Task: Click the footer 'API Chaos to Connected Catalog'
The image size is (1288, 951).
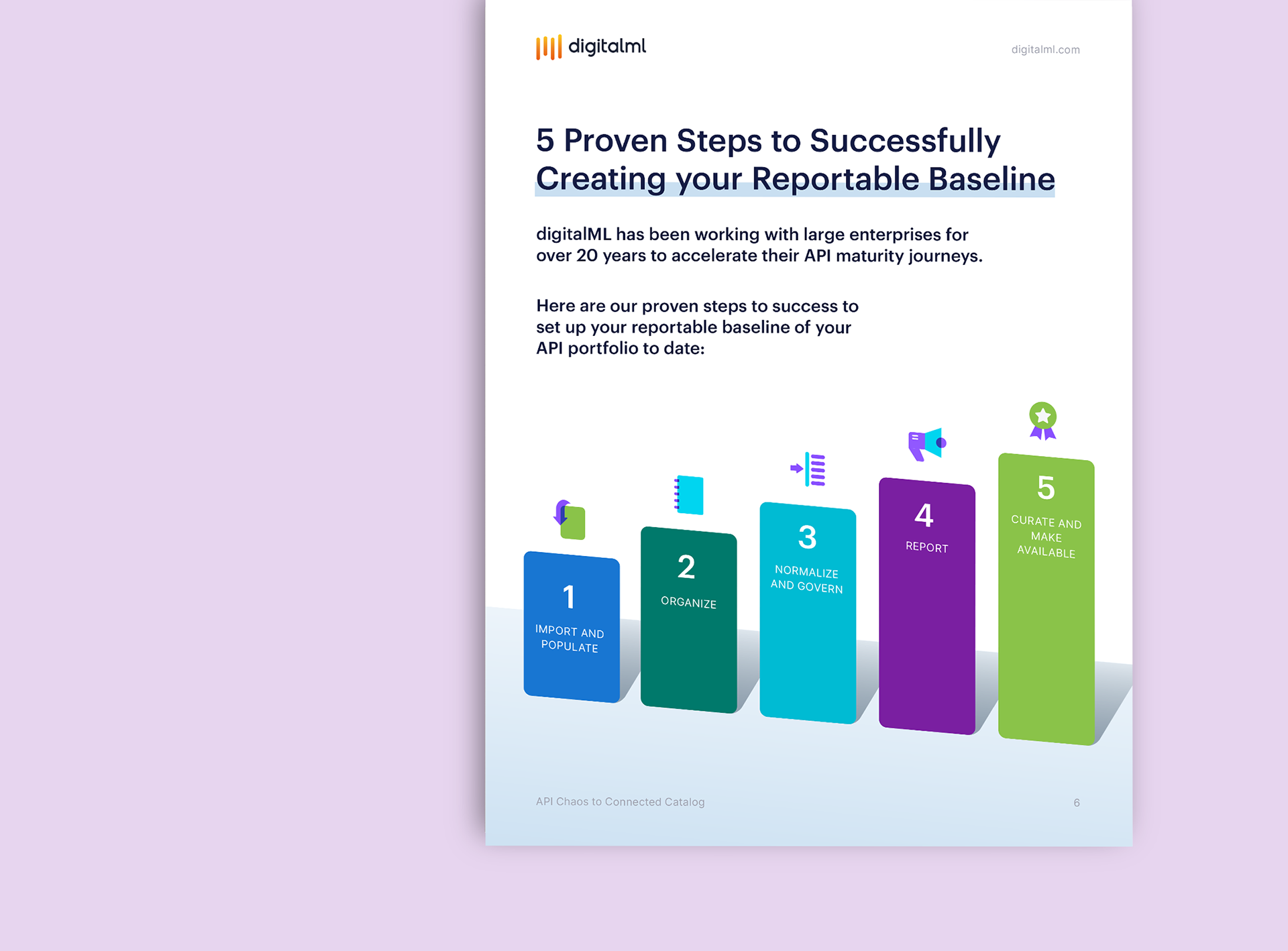Action: click(620, 802)
